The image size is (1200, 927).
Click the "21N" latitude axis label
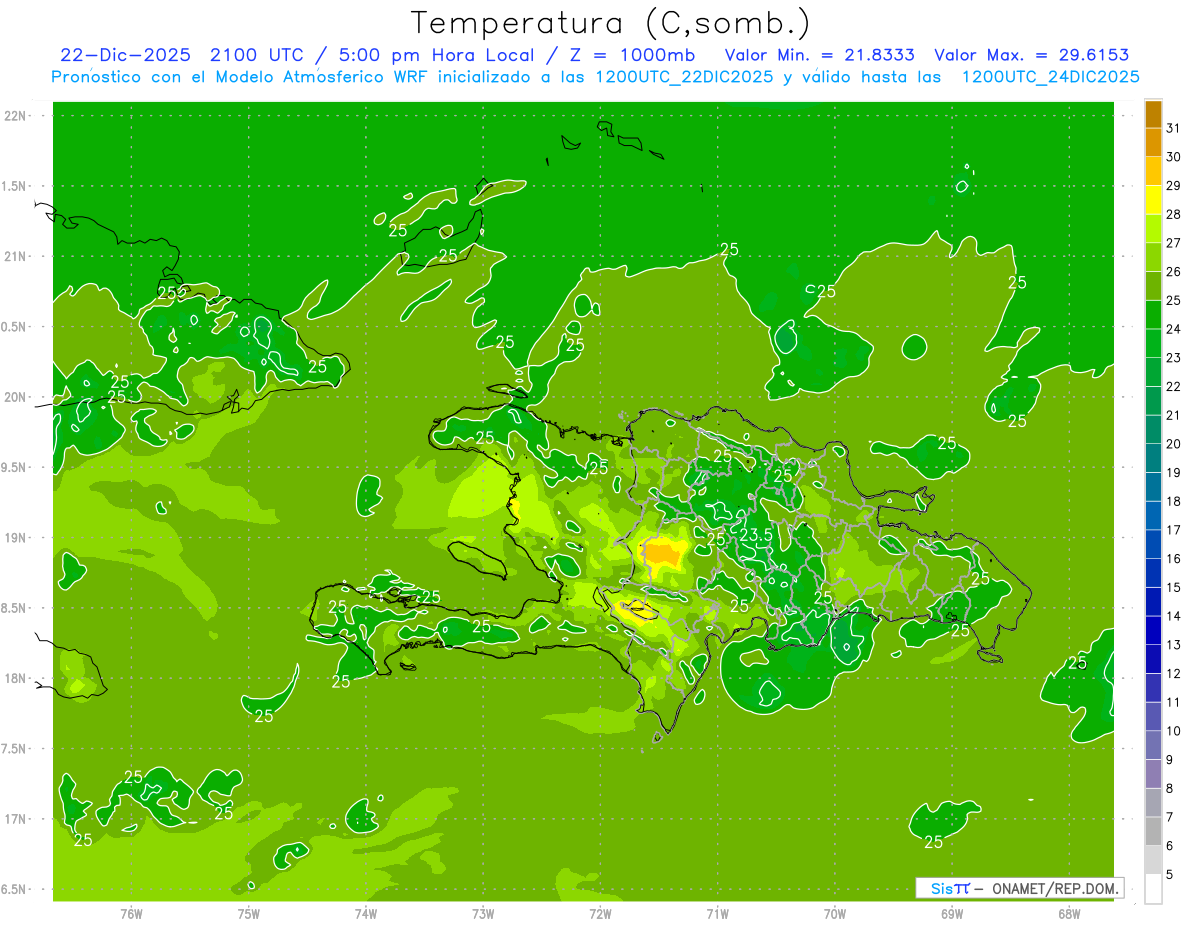pyautogui.click(x=15, y=256)
